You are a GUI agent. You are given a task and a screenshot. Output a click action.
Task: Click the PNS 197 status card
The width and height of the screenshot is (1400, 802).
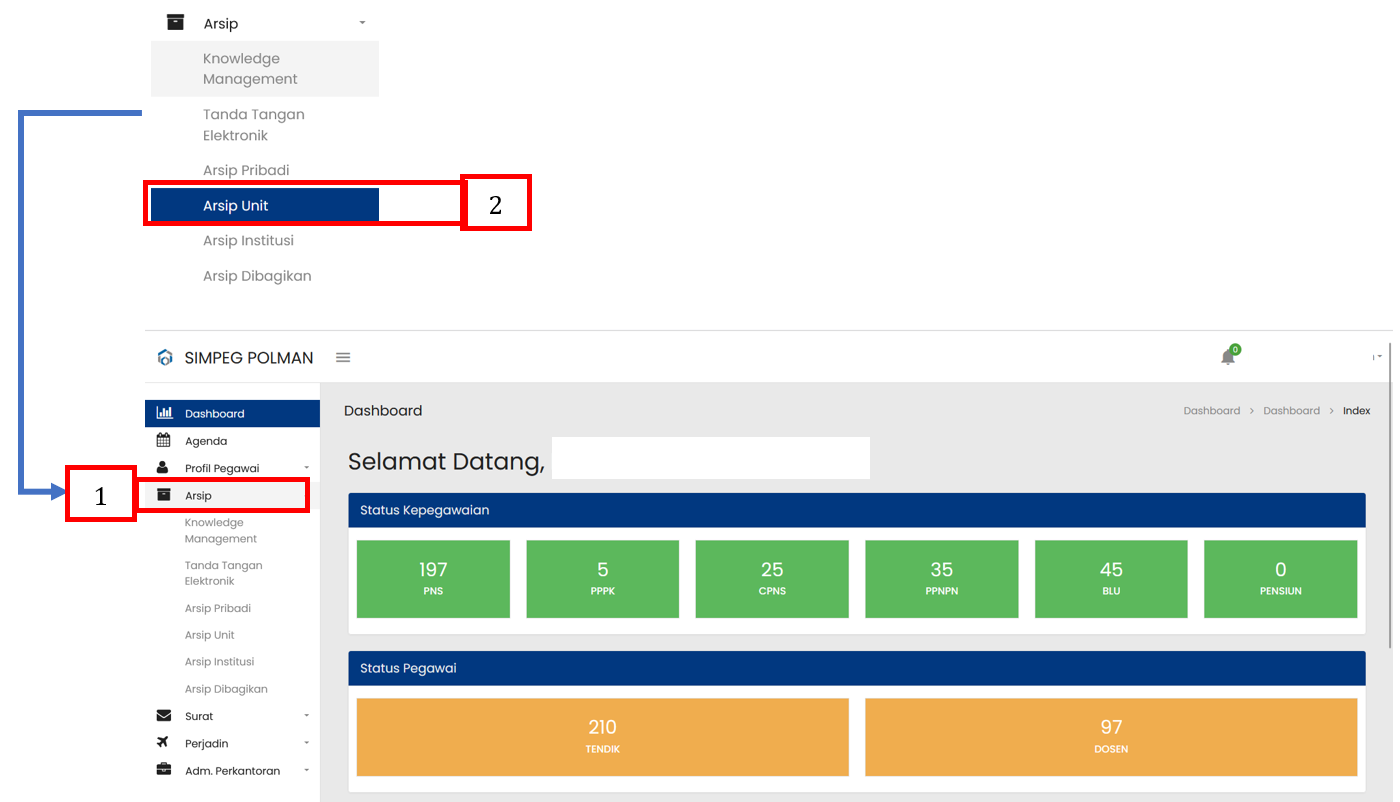coord(433,579)
